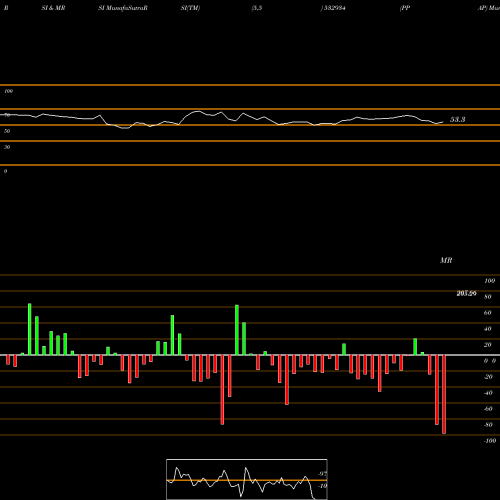Click the "SI & MR" header text
The width and height of the screenshot is (500, 500).
coord(53,8)
